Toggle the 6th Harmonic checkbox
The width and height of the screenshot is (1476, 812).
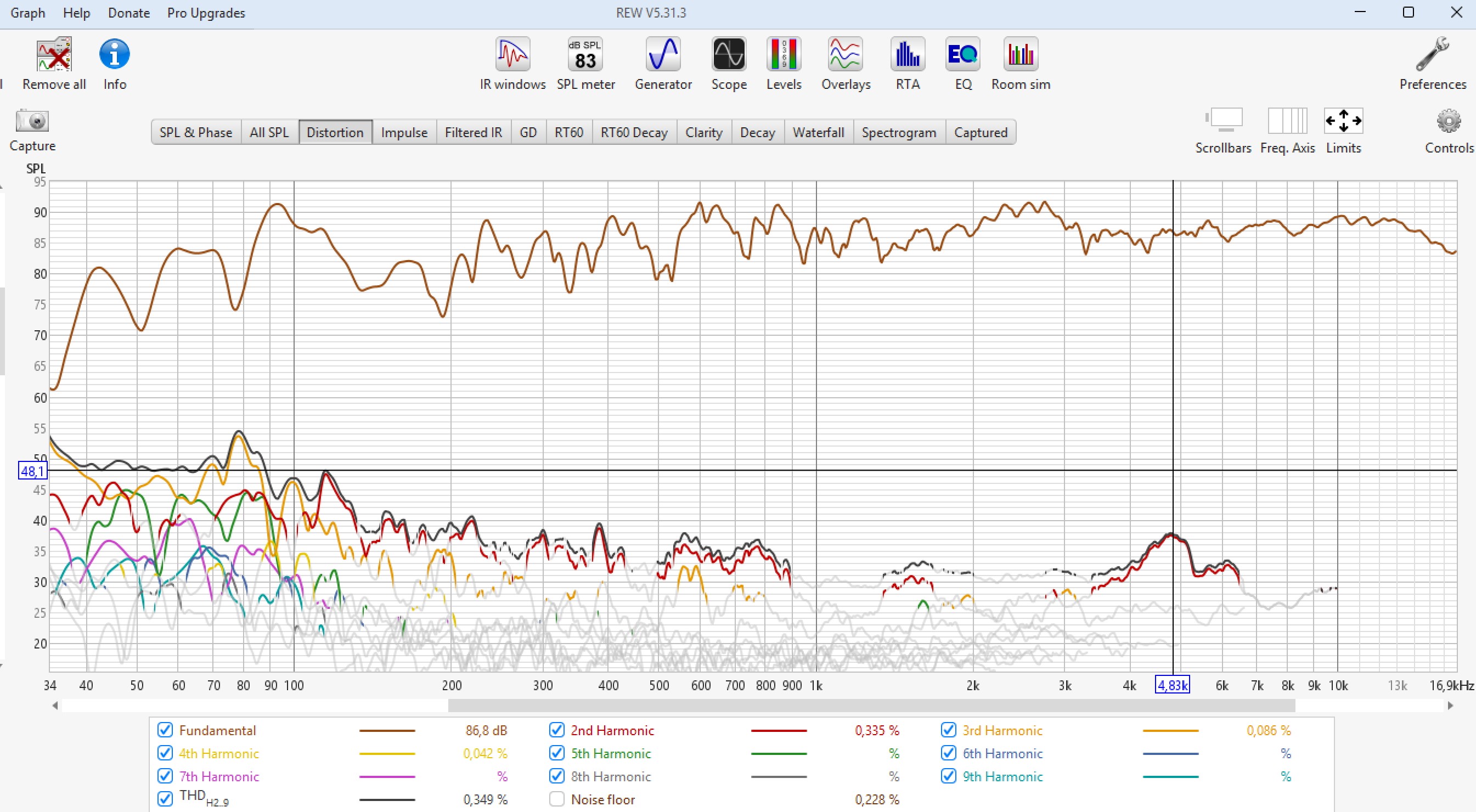click(948, 753)
